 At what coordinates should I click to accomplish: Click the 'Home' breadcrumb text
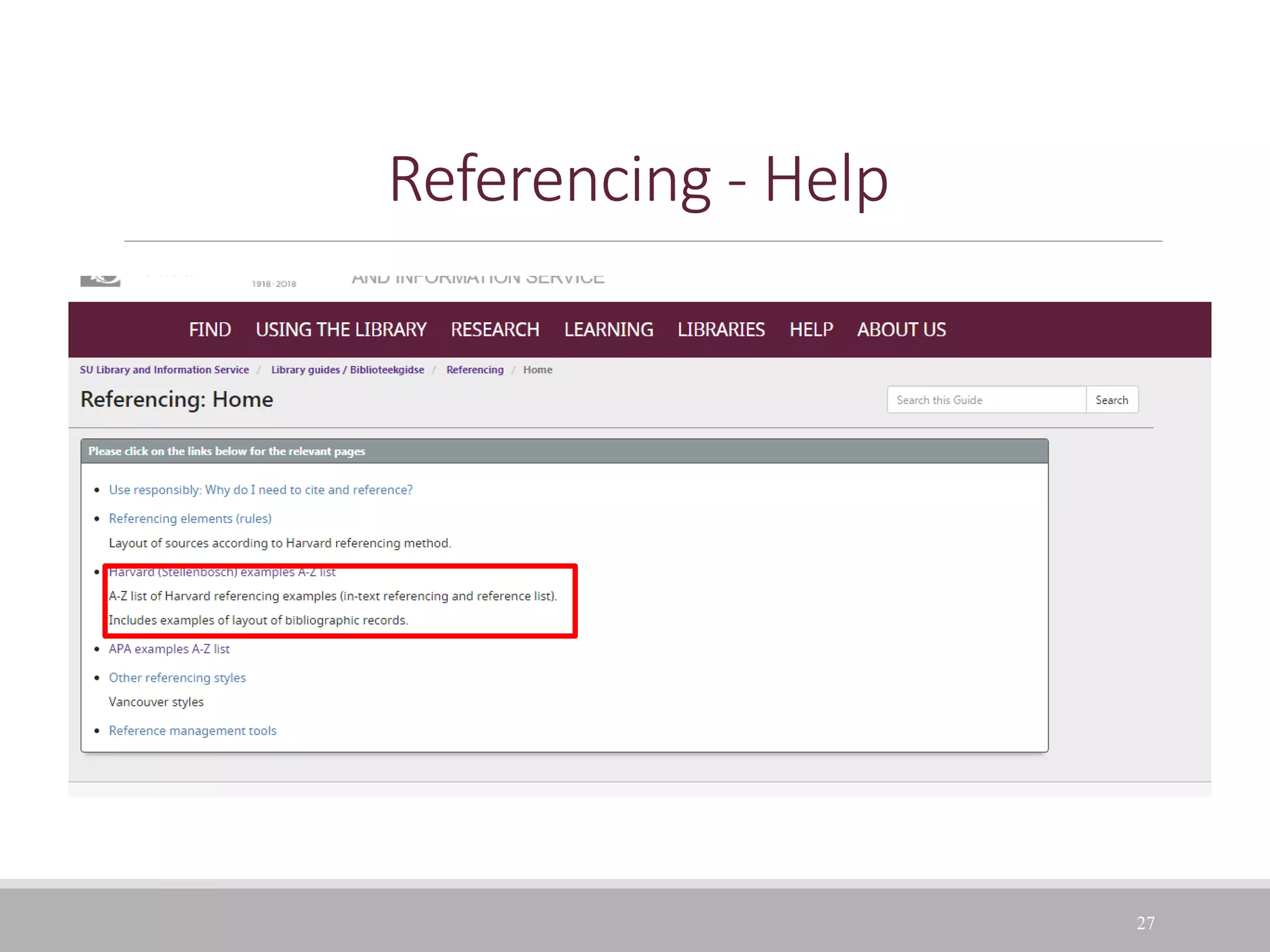coord(538,370)
